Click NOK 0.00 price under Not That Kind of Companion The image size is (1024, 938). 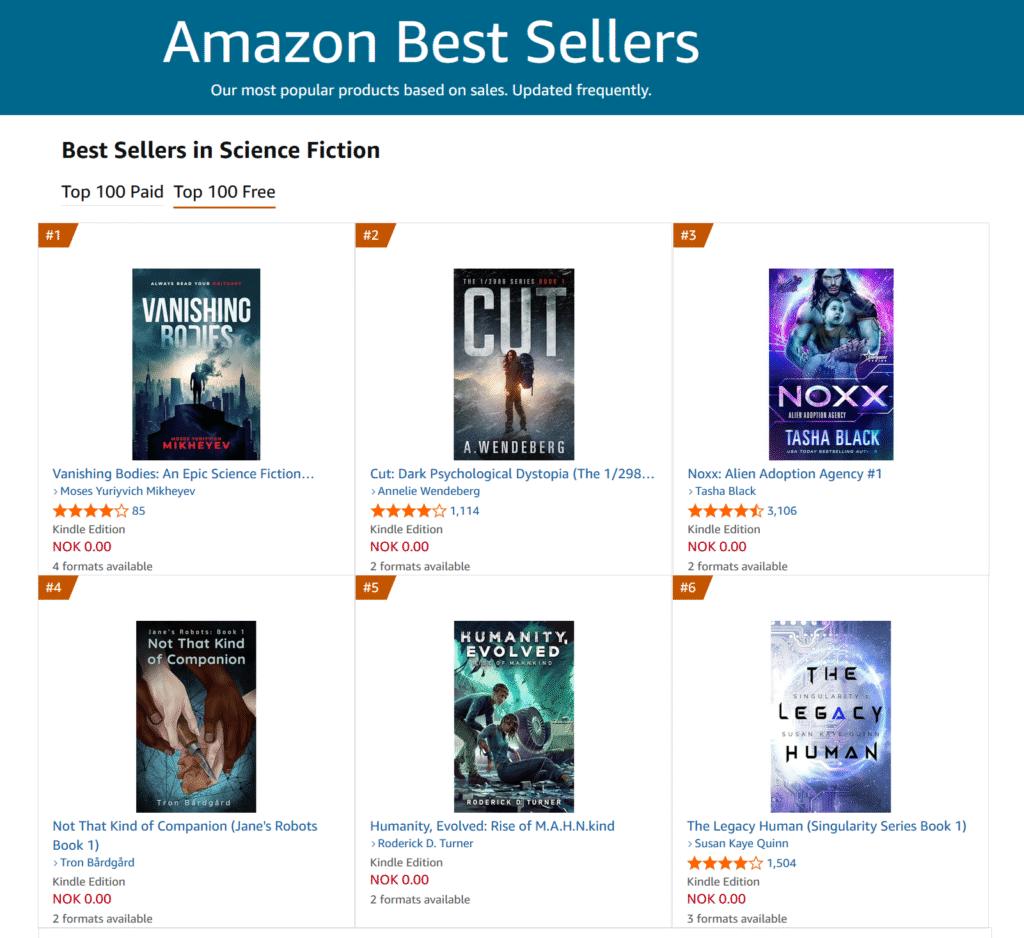click(x=82, y=899)
